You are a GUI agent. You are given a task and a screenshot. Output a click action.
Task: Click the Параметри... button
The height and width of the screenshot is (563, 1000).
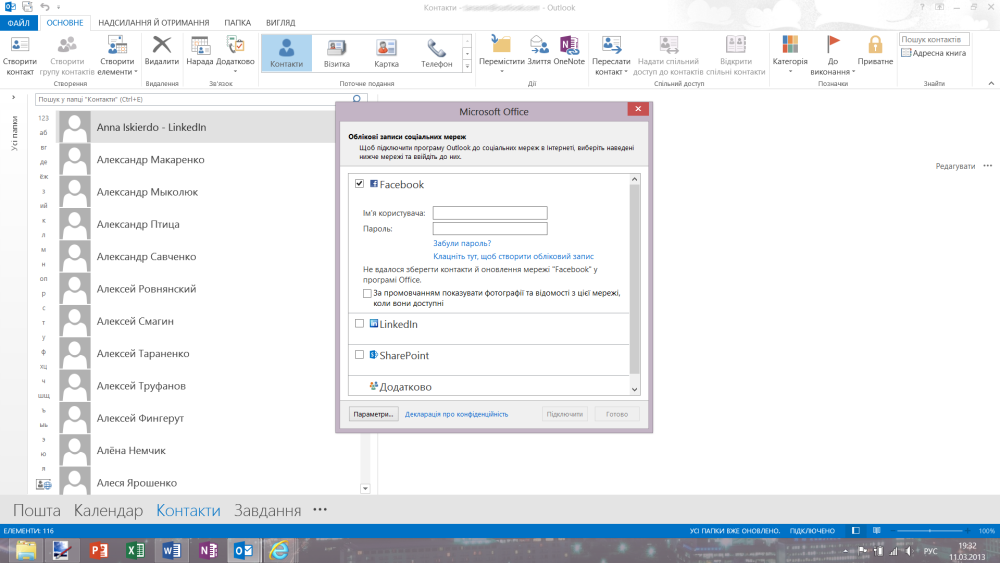374,414
